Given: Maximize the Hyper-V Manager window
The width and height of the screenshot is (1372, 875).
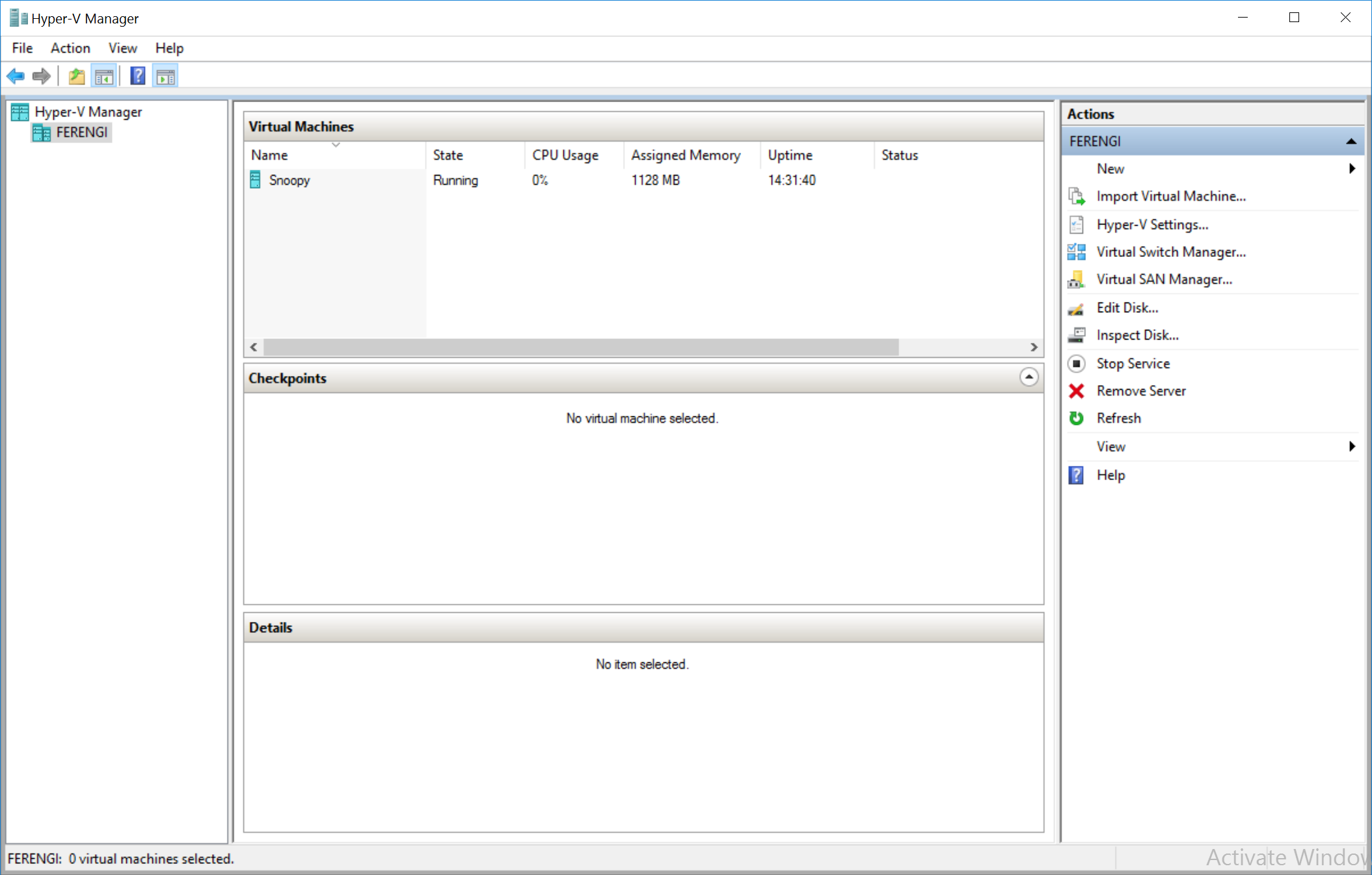Looking at the screenshot, I should (1294, 18).
